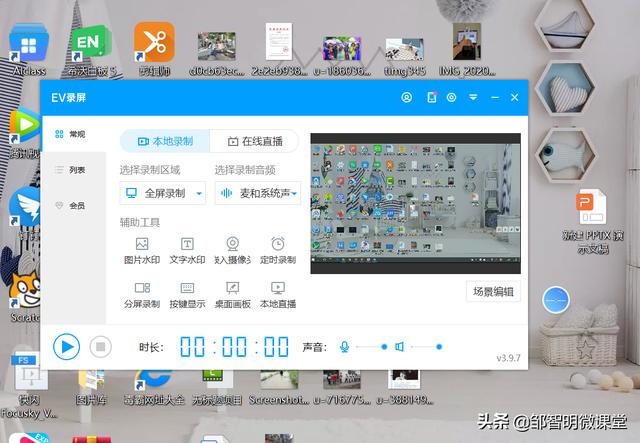Adjust the microphone volume slider

pos(371,347)
